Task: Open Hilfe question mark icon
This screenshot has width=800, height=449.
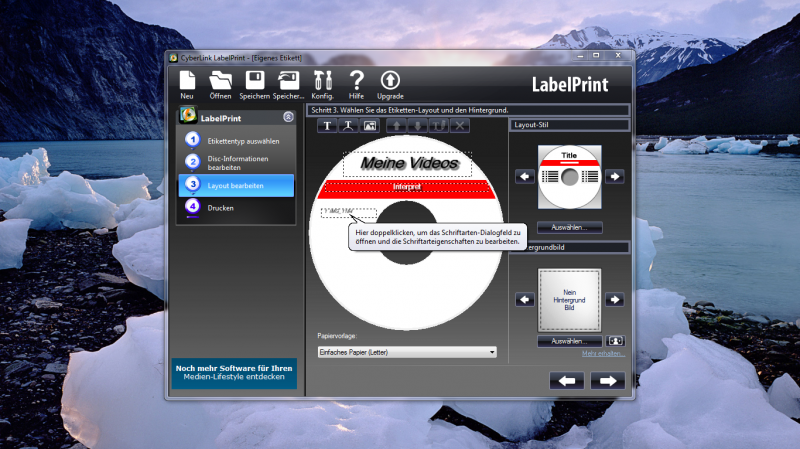Action: [x=356, y=85]
